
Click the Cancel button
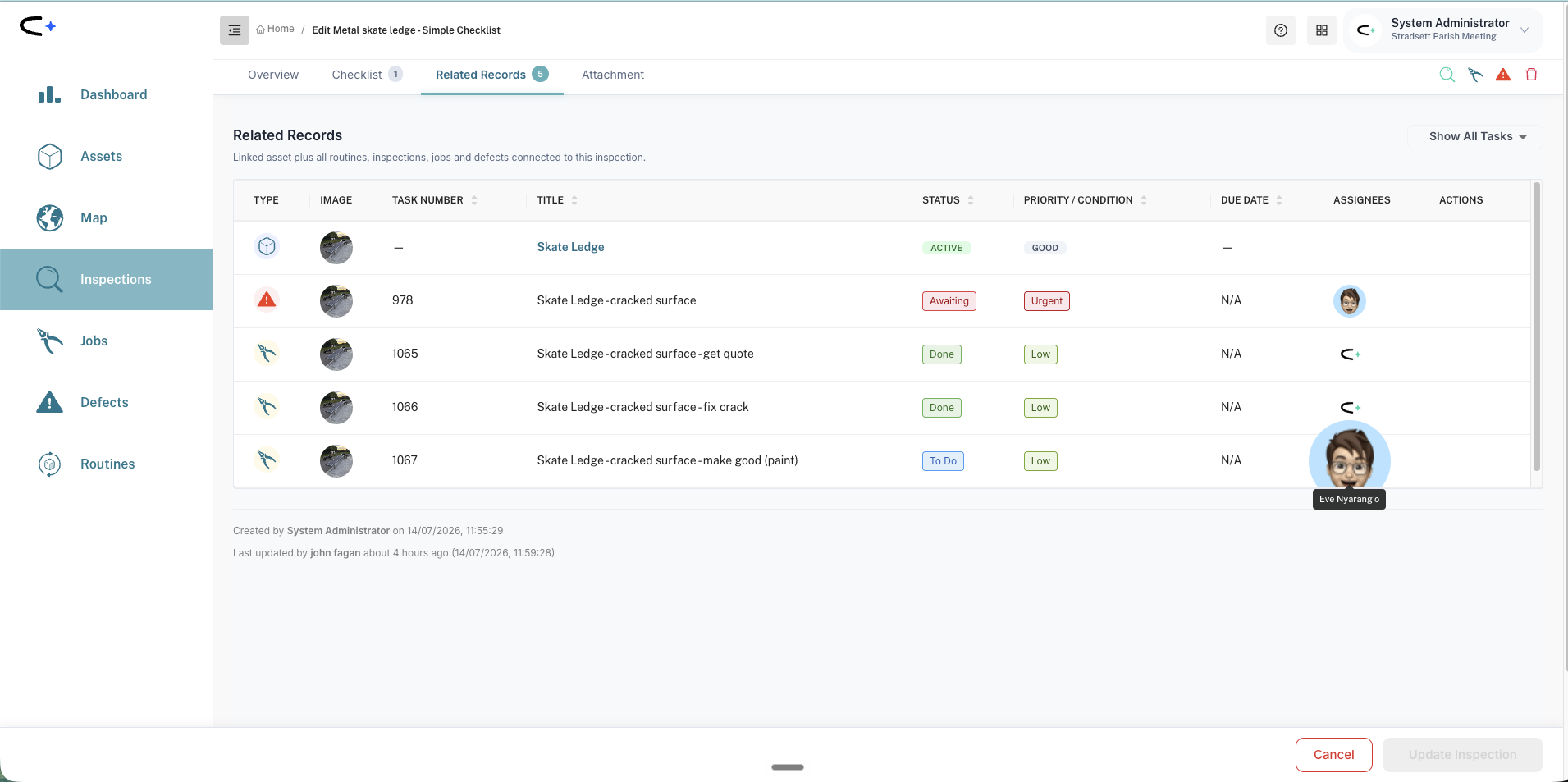pyautogui.click(x=1333, y=755)
